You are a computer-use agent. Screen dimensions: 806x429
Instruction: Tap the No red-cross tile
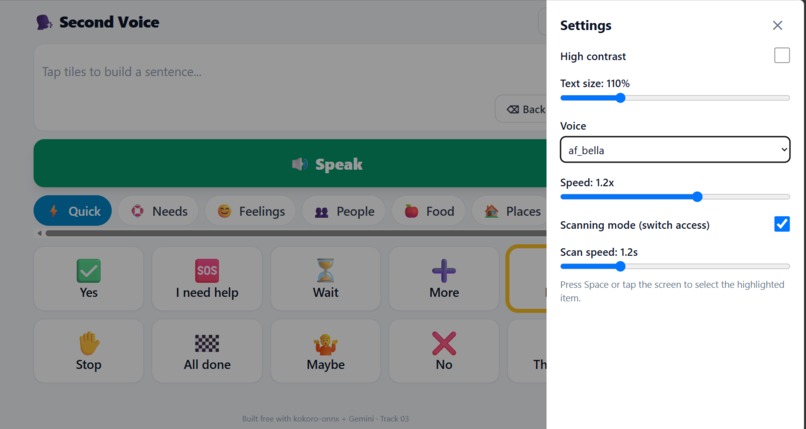pyautogui.click(x=444, y=351)
